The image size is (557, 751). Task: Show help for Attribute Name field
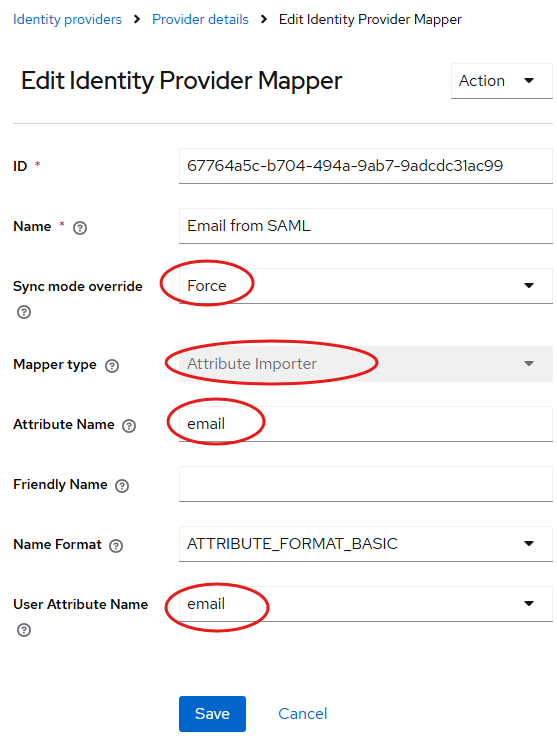click(x=129, y=426)
